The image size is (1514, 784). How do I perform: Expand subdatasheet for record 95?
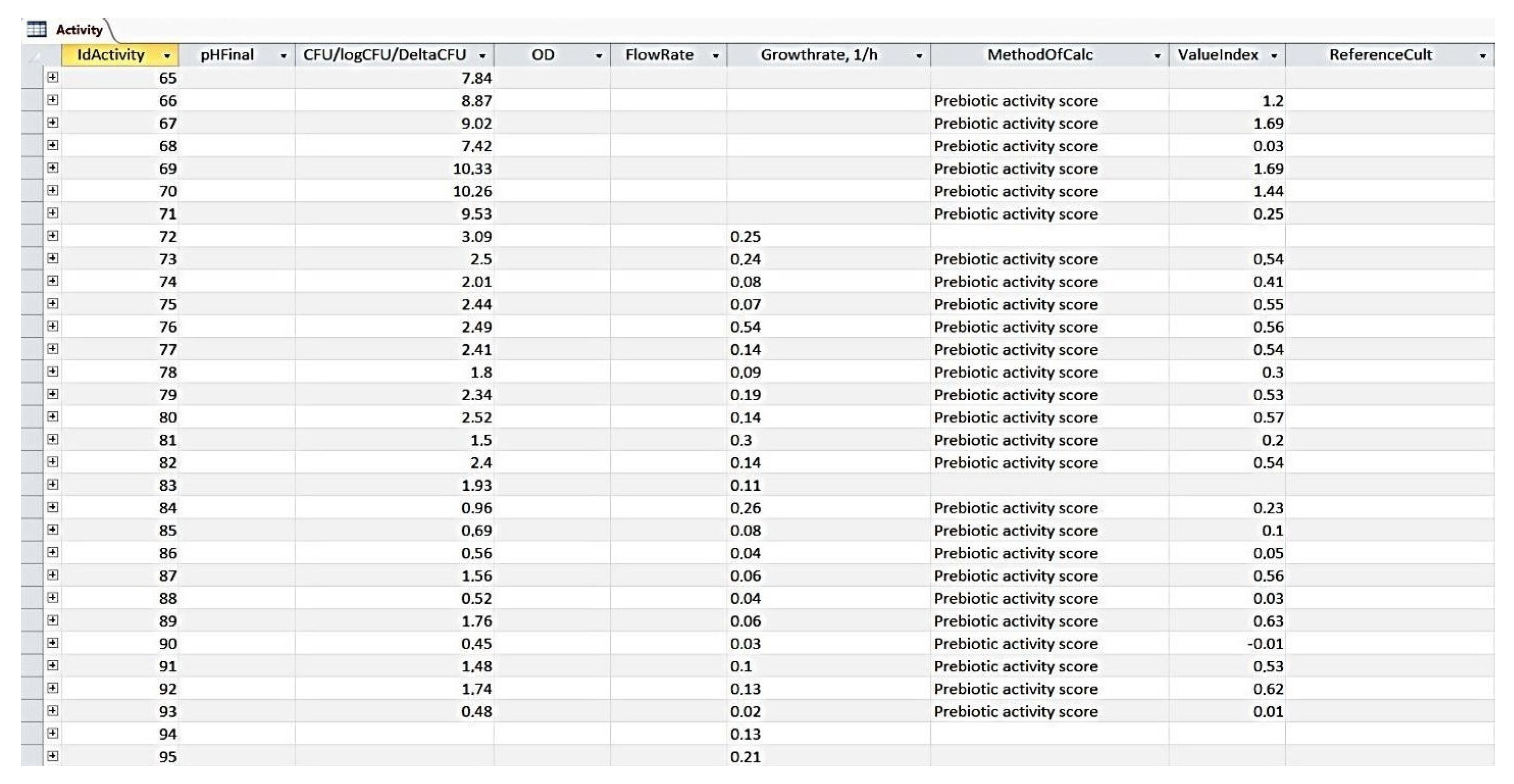tap(53, 756)
